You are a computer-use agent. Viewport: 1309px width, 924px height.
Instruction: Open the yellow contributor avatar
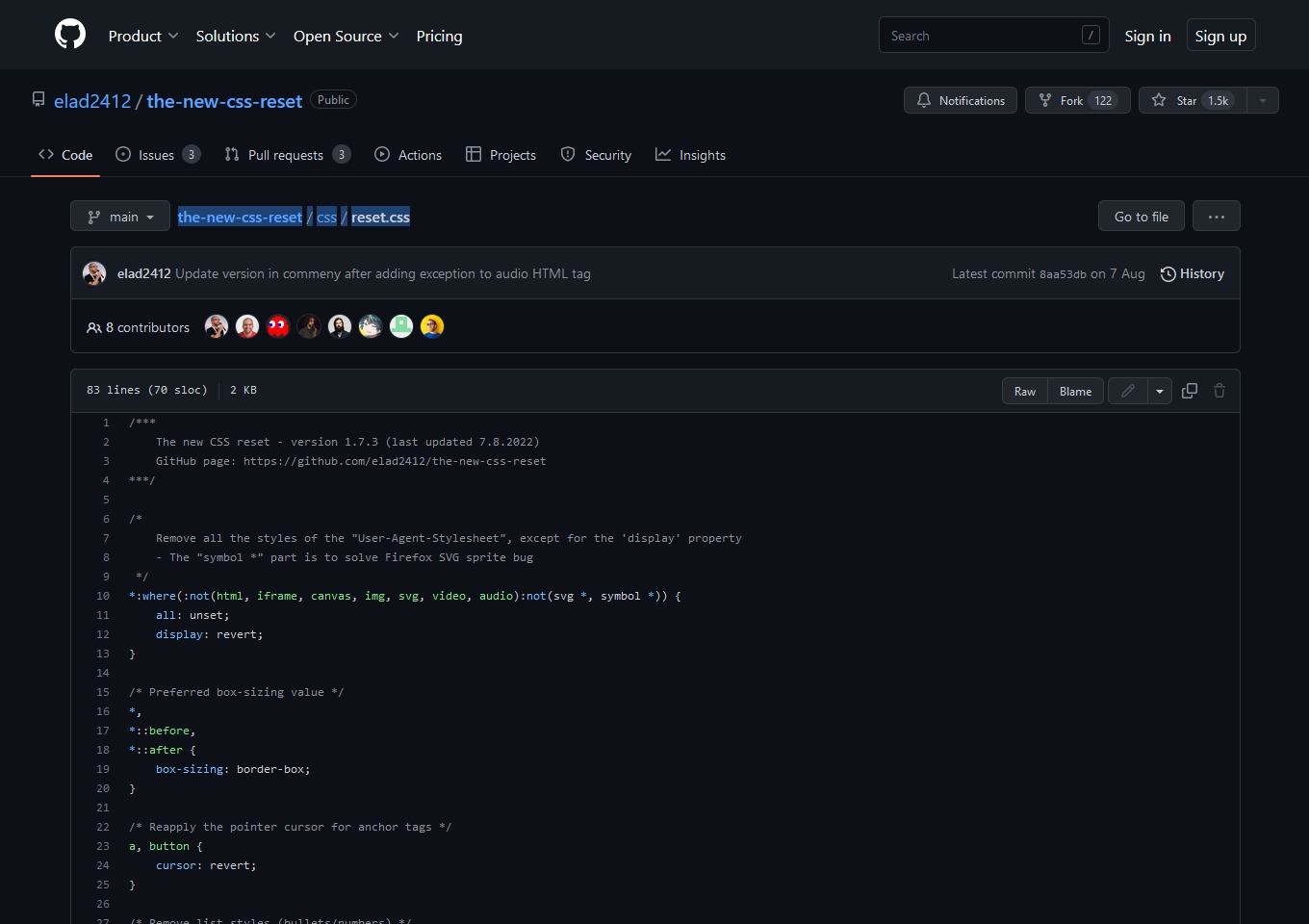click(432, 326)
